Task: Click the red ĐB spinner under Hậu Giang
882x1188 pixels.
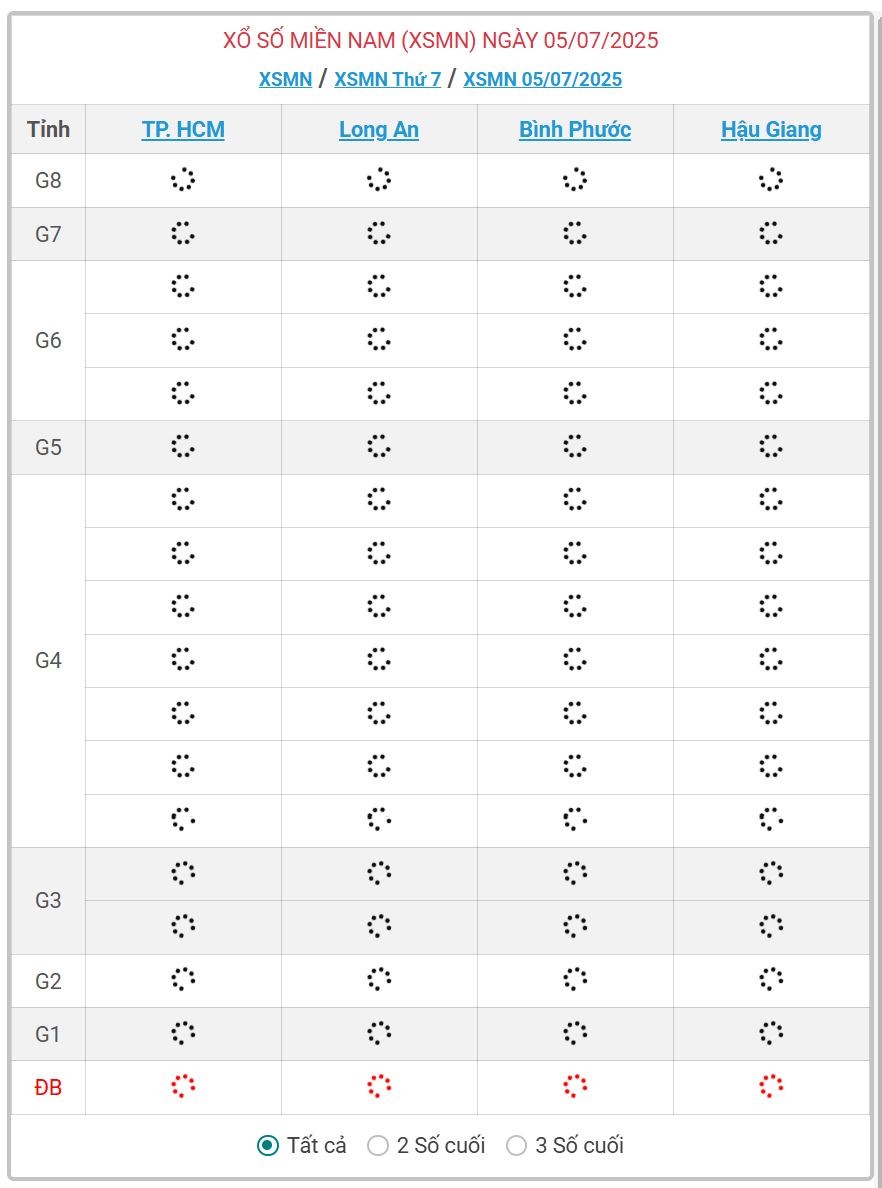Action: [771, 1086]
